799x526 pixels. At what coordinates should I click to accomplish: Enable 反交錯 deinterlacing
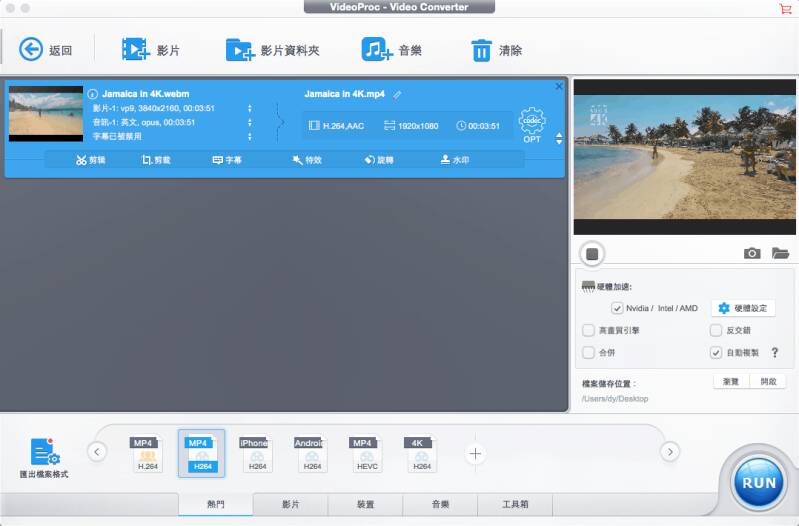pos(715,330)
